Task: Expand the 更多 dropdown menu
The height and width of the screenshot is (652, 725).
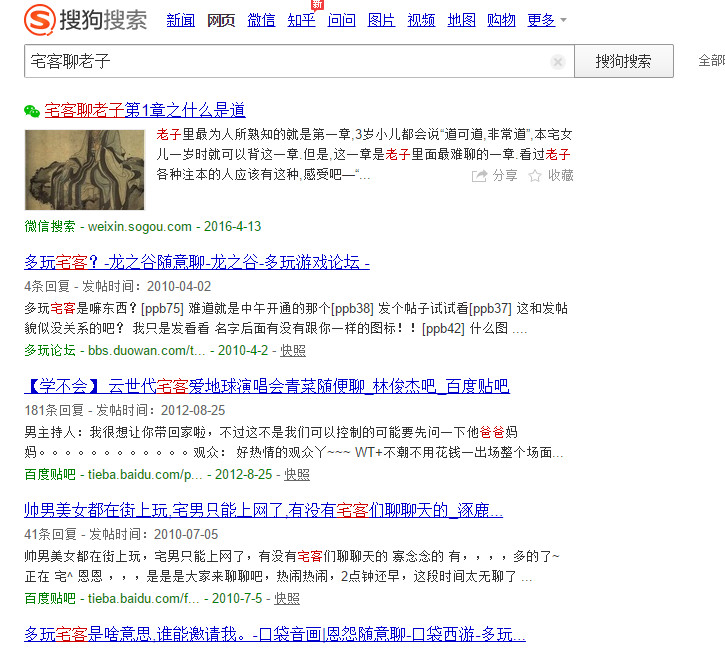Action: pos(547,20)
